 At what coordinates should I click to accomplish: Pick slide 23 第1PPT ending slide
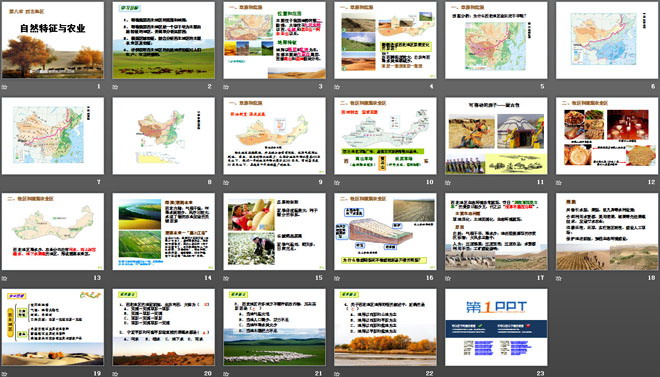[x=496, y=327]
